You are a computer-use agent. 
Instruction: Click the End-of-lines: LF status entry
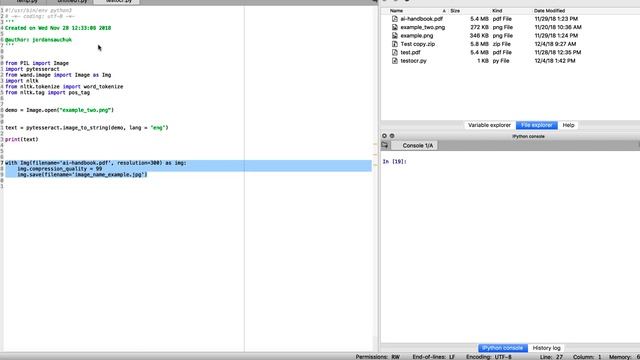pos(433,357)
